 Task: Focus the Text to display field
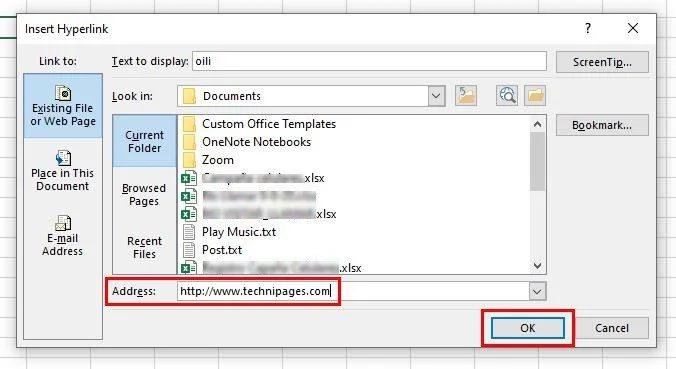coord(369,61)
